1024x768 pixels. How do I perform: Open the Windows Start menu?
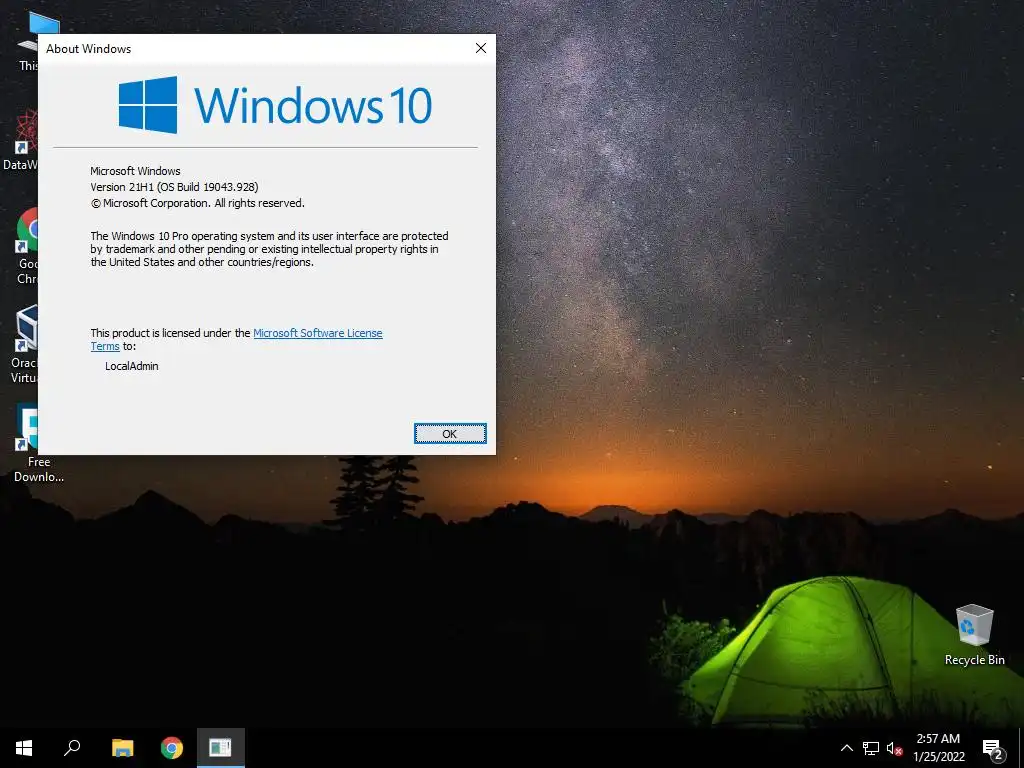click(x=24, y=748)
